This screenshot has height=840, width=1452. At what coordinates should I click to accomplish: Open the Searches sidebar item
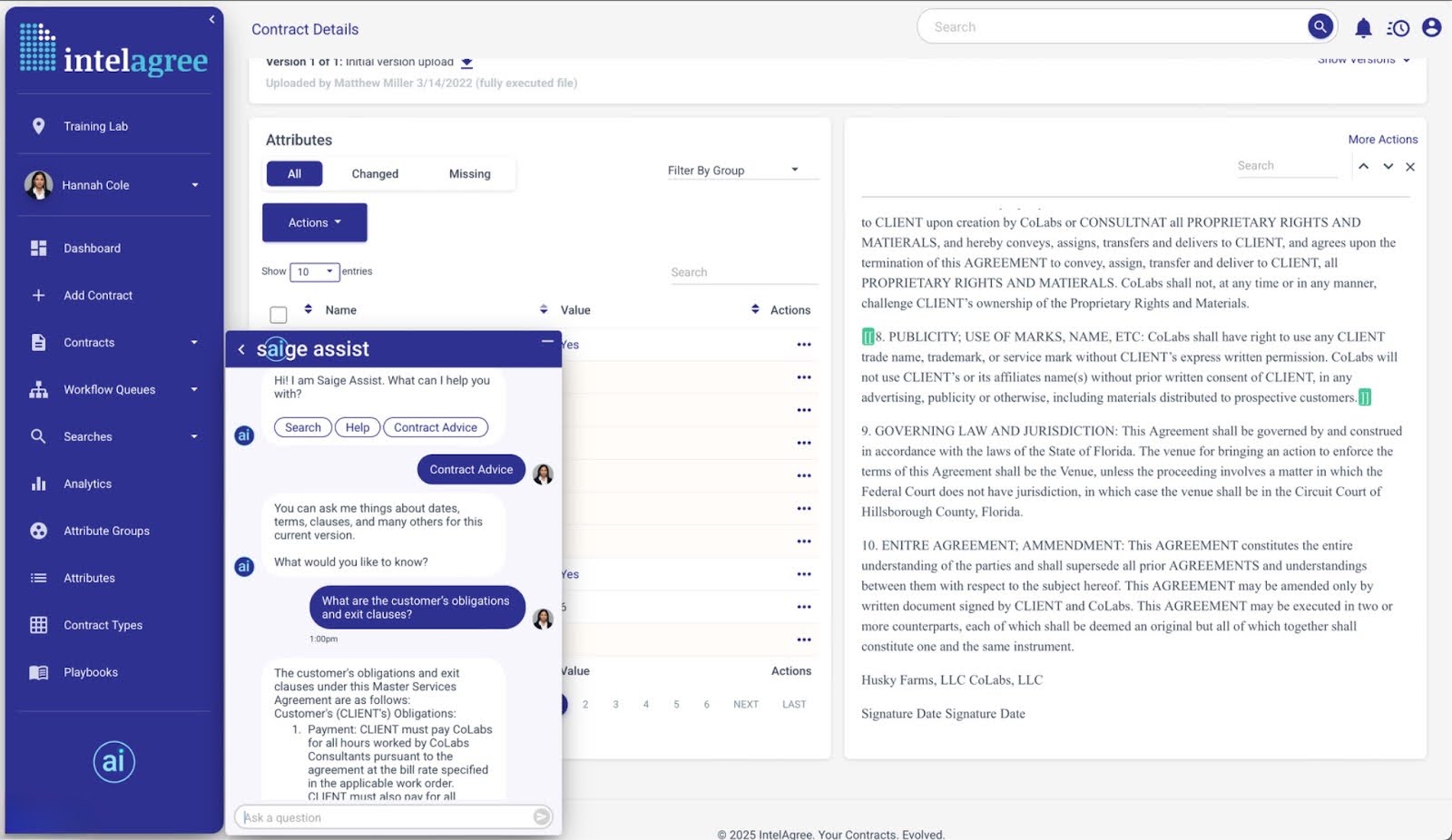tap(87, 436)
